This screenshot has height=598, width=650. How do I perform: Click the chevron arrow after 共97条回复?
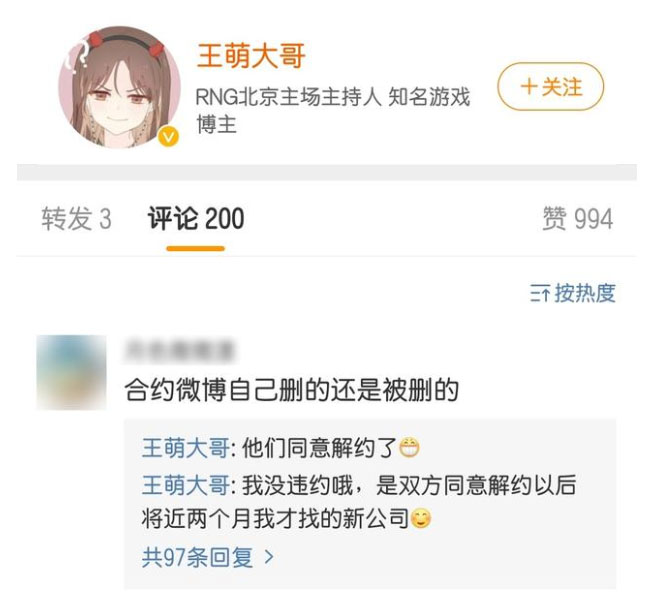coord(269,557)
